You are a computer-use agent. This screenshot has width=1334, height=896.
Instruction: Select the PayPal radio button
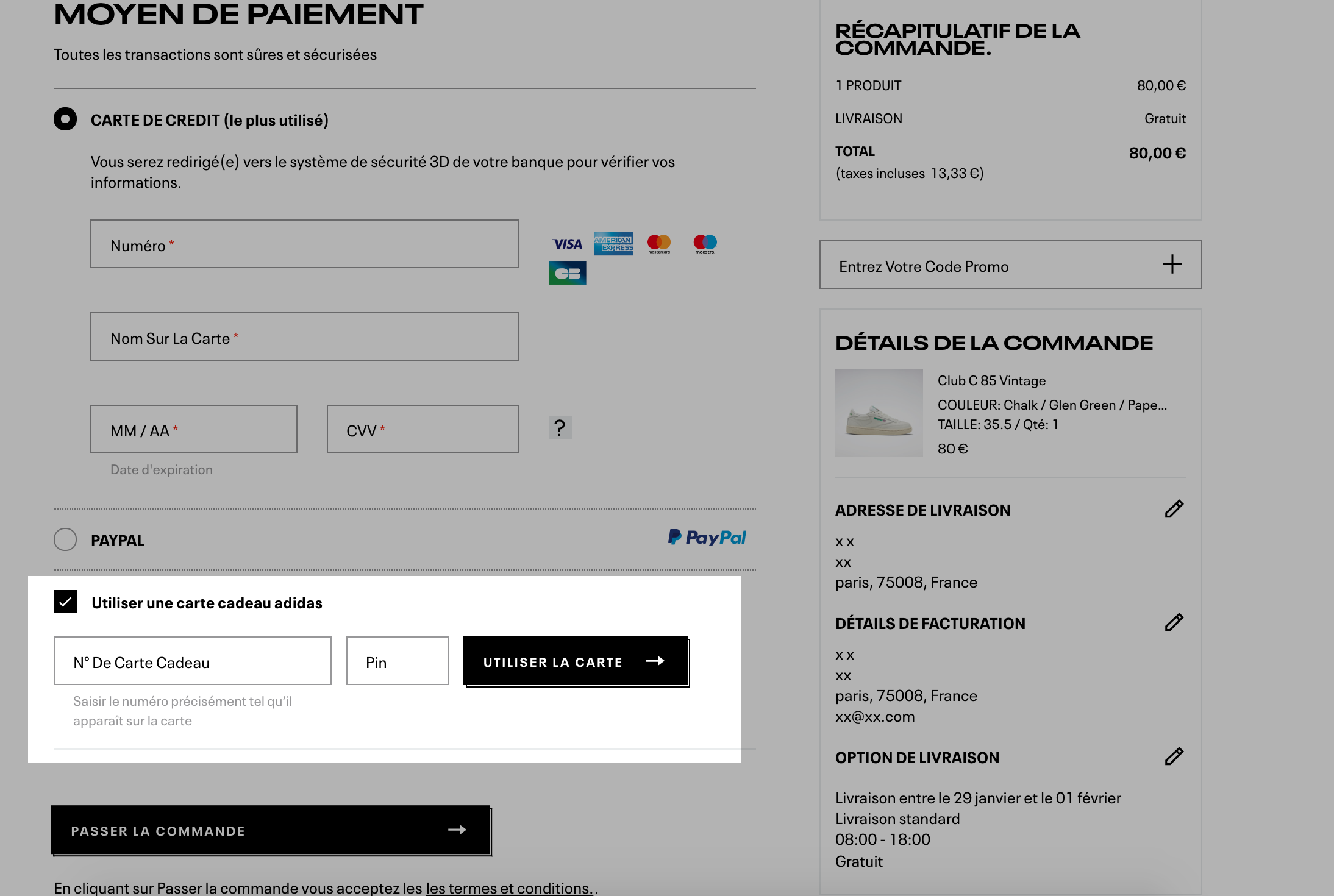pyautogui.click(x=65, y=539)
